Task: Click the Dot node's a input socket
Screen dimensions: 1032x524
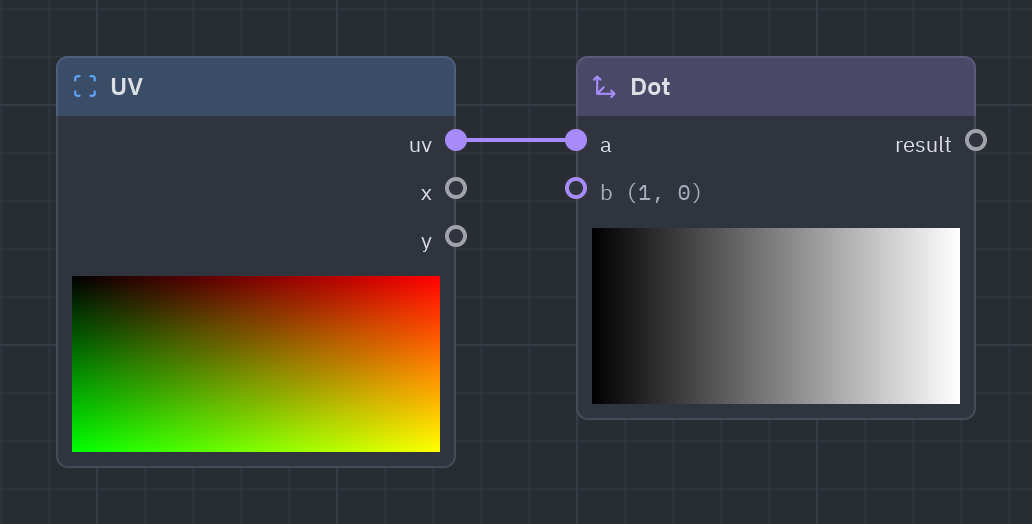Action: coord(576,140)
